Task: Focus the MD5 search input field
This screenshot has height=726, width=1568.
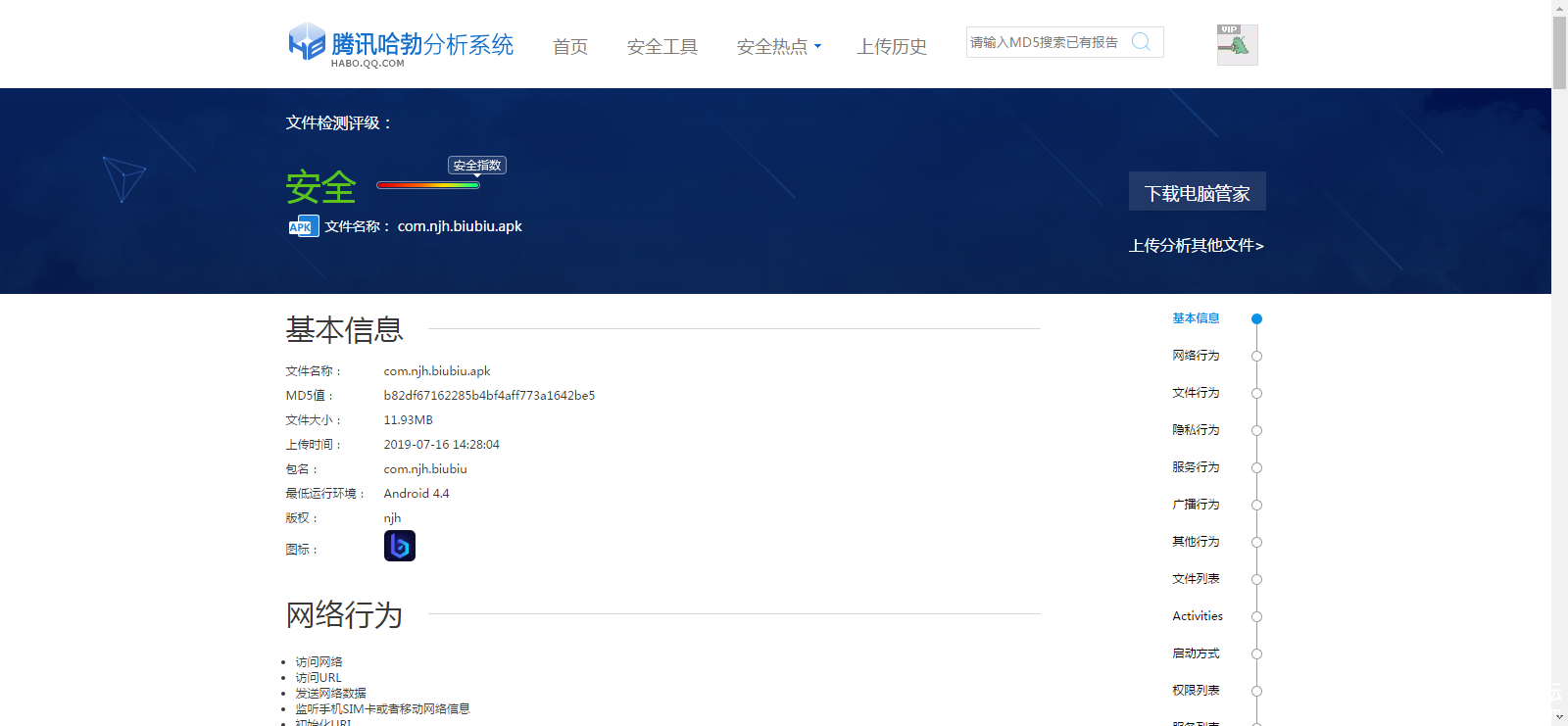Action: tap(1047, 42)
